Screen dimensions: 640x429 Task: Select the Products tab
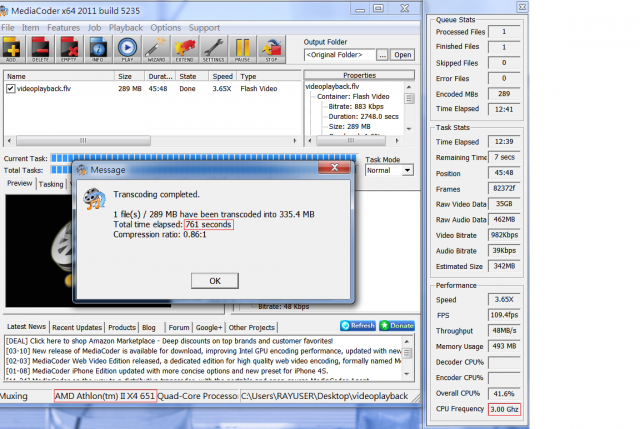[122, 327]
